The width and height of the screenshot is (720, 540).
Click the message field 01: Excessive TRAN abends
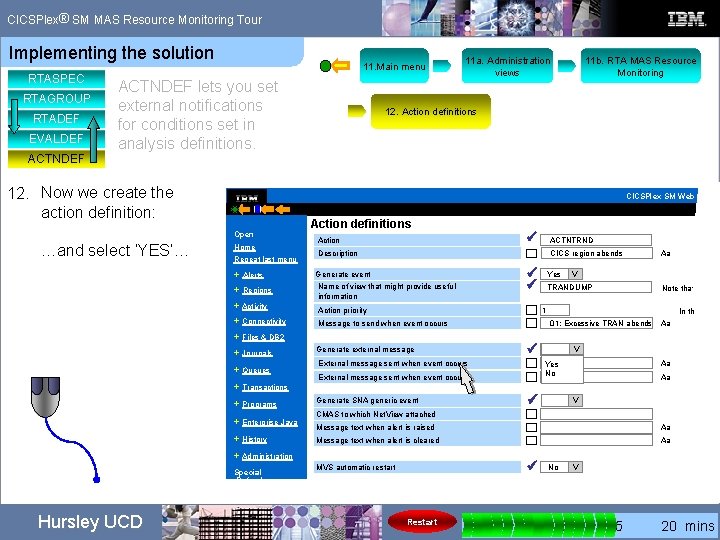click(596, 323)
